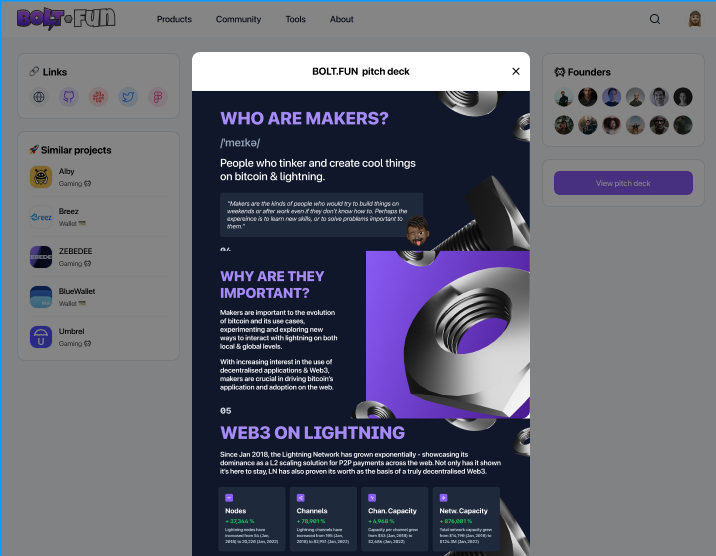Viewport: 716px width, 556px height.
Task: Open the Products menu
Action: (x=174, y=19)
